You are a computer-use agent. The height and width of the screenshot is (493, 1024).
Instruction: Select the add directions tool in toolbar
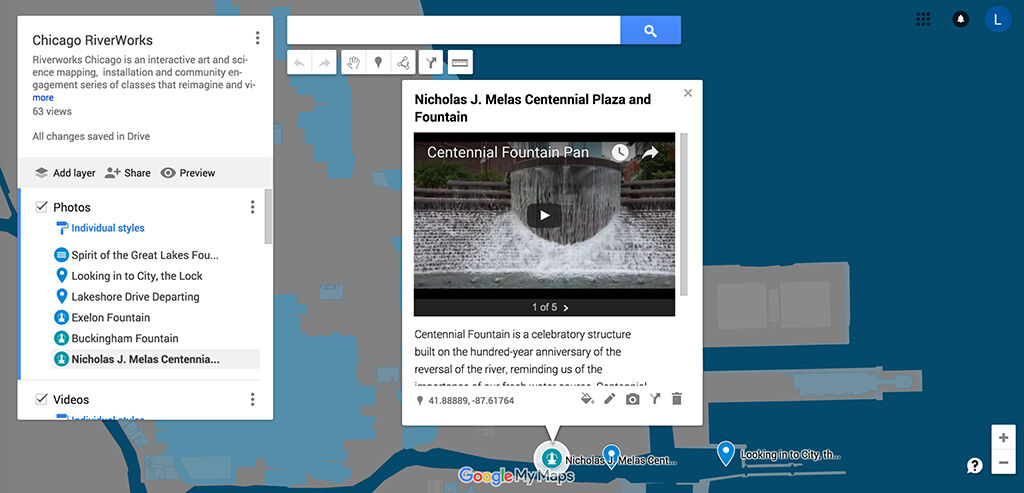pyautogui.click(x=431, y=63)
